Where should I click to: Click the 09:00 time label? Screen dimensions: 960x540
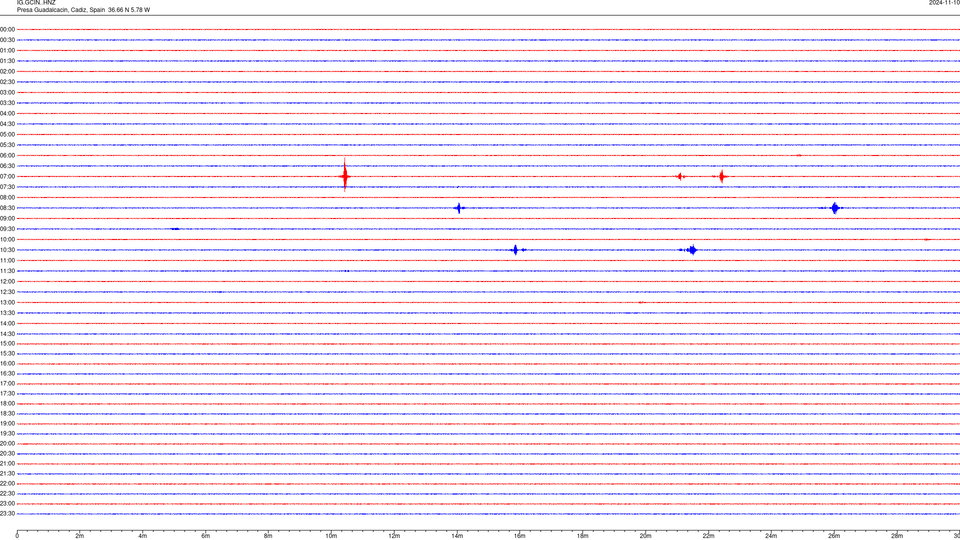click(x=7, y=219)
